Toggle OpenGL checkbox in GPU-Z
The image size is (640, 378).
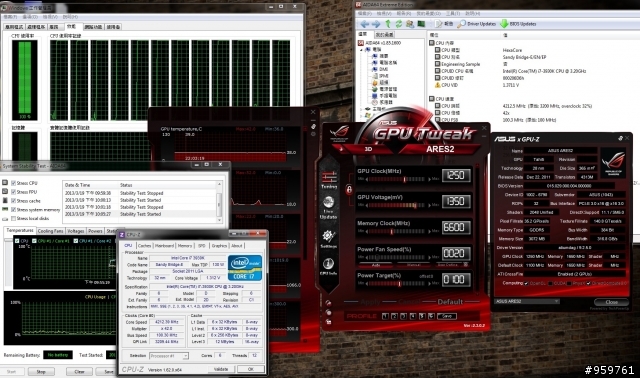[526, 283]
